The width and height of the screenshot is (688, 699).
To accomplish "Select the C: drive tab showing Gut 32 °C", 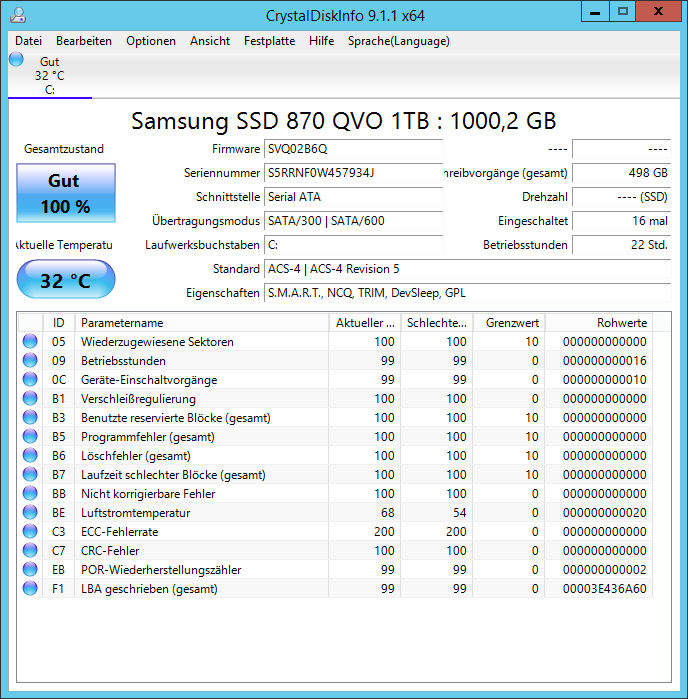I will pyautogui.click(x=50, y=74).
